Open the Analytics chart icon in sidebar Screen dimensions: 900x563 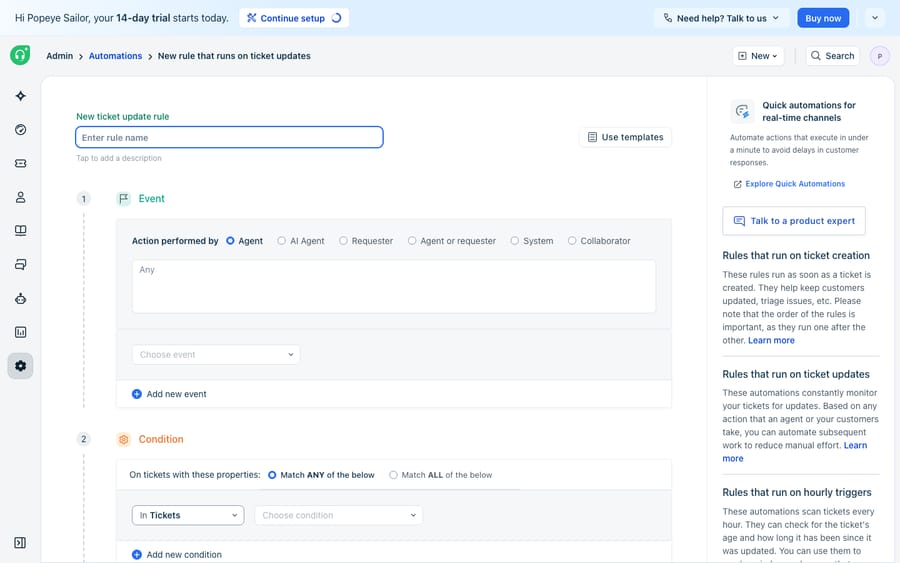21,332
